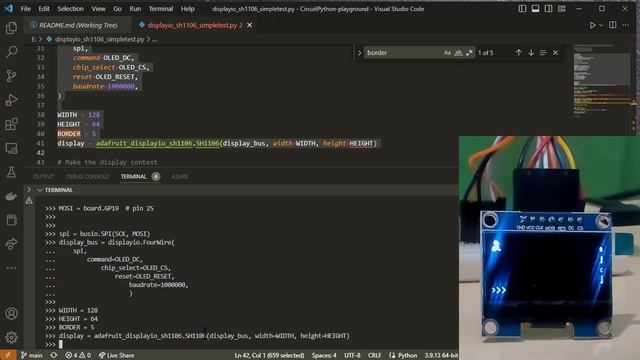The height and width of the screenshot is (360, 640).
Task: Open Problems errors and warnings indicator
Action: (78, 355)
